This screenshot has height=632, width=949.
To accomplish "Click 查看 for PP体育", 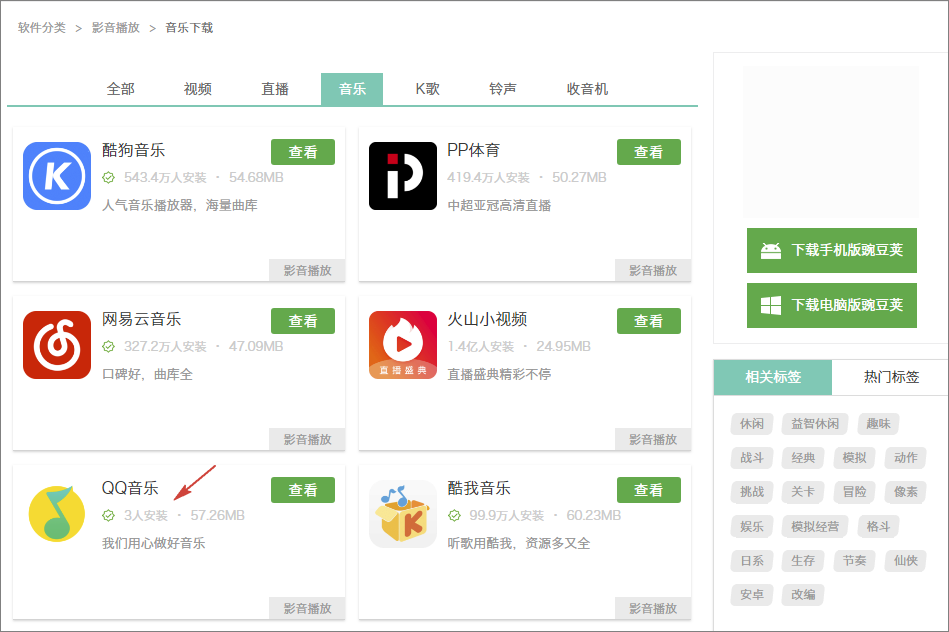I will point(649,152).
